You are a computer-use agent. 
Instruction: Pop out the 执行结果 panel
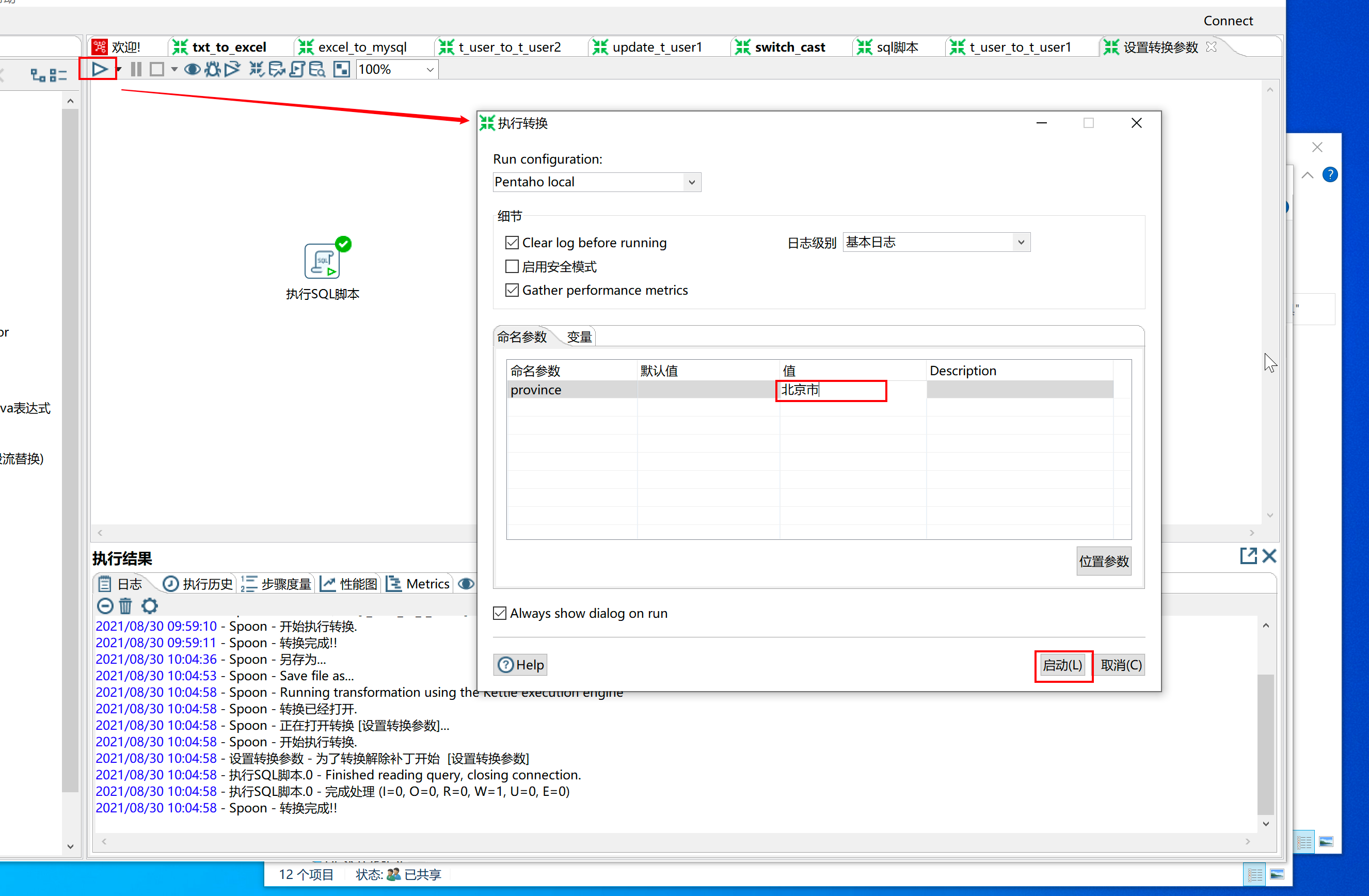coord(1248,555)
